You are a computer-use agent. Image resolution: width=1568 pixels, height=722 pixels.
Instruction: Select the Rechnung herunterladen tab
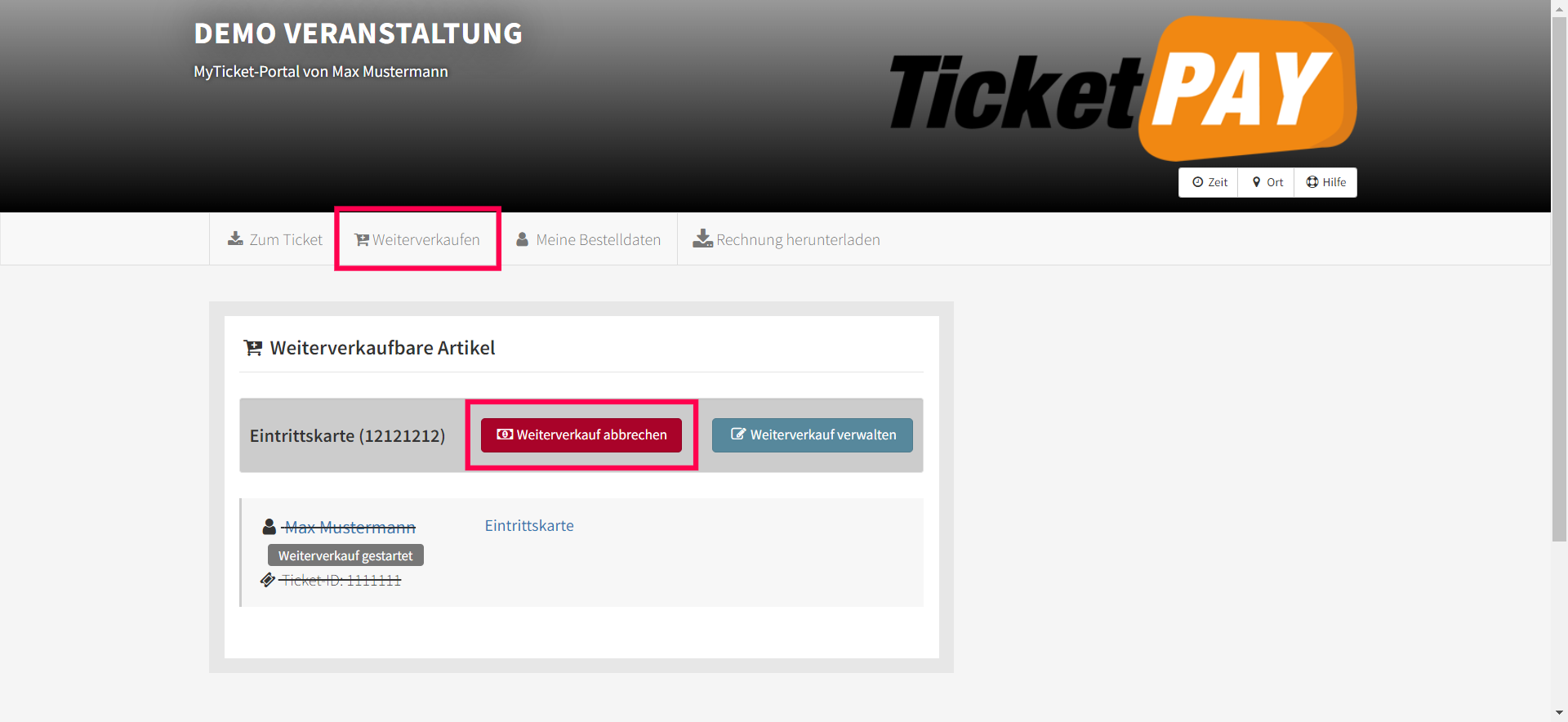pos(786,239)
